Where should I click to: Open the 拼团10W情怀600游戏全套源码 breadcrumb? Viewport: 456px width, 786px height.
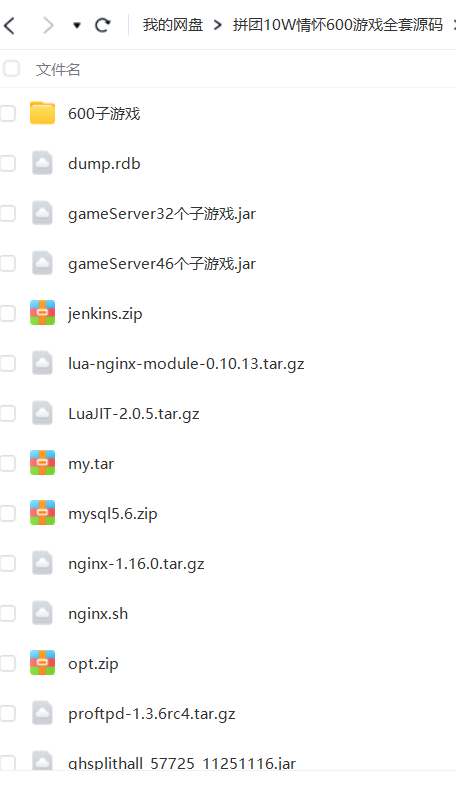tap(338, 25)
